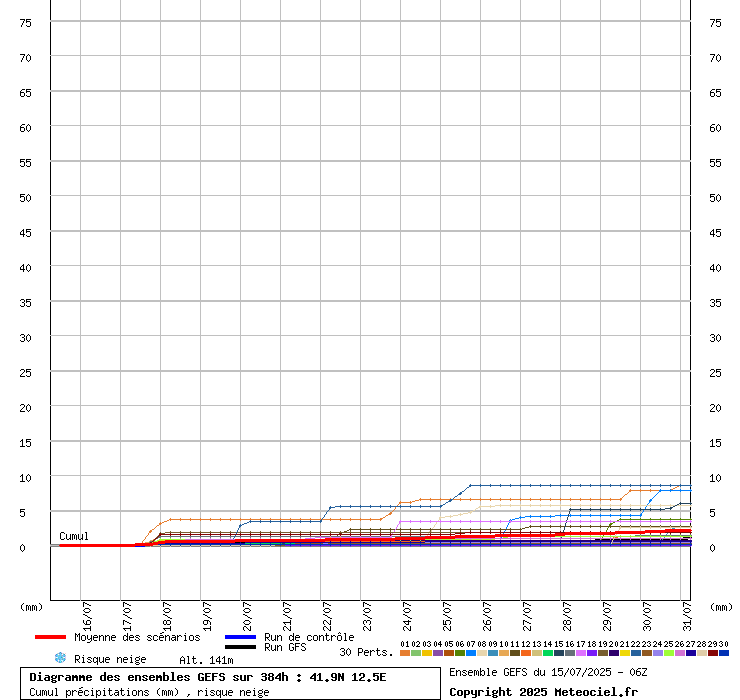Select perturbation 11 dark olive swatch

(515, 653)
